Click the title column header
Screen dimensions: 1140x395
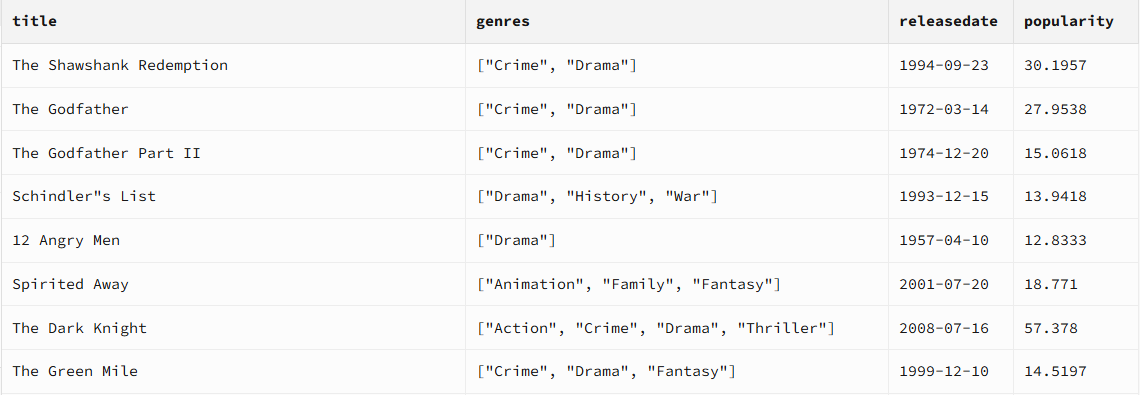click(x=233, y=22)
